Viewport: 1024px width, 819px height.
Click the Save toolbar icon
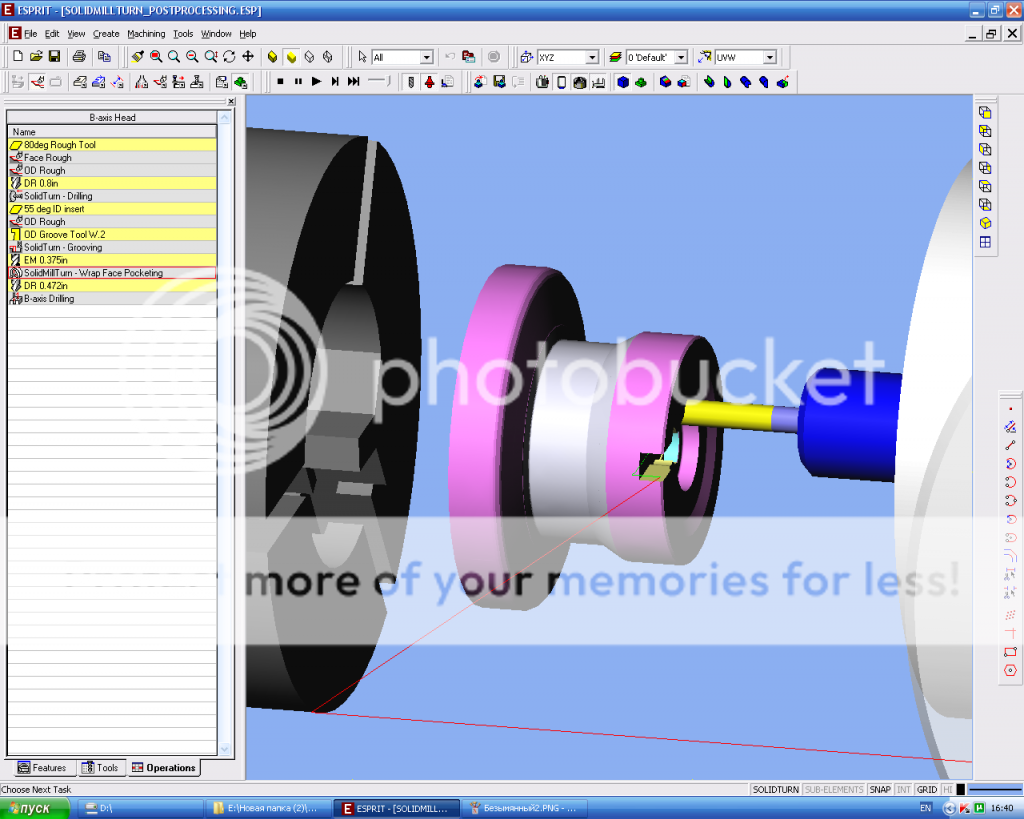click(53, 57)
